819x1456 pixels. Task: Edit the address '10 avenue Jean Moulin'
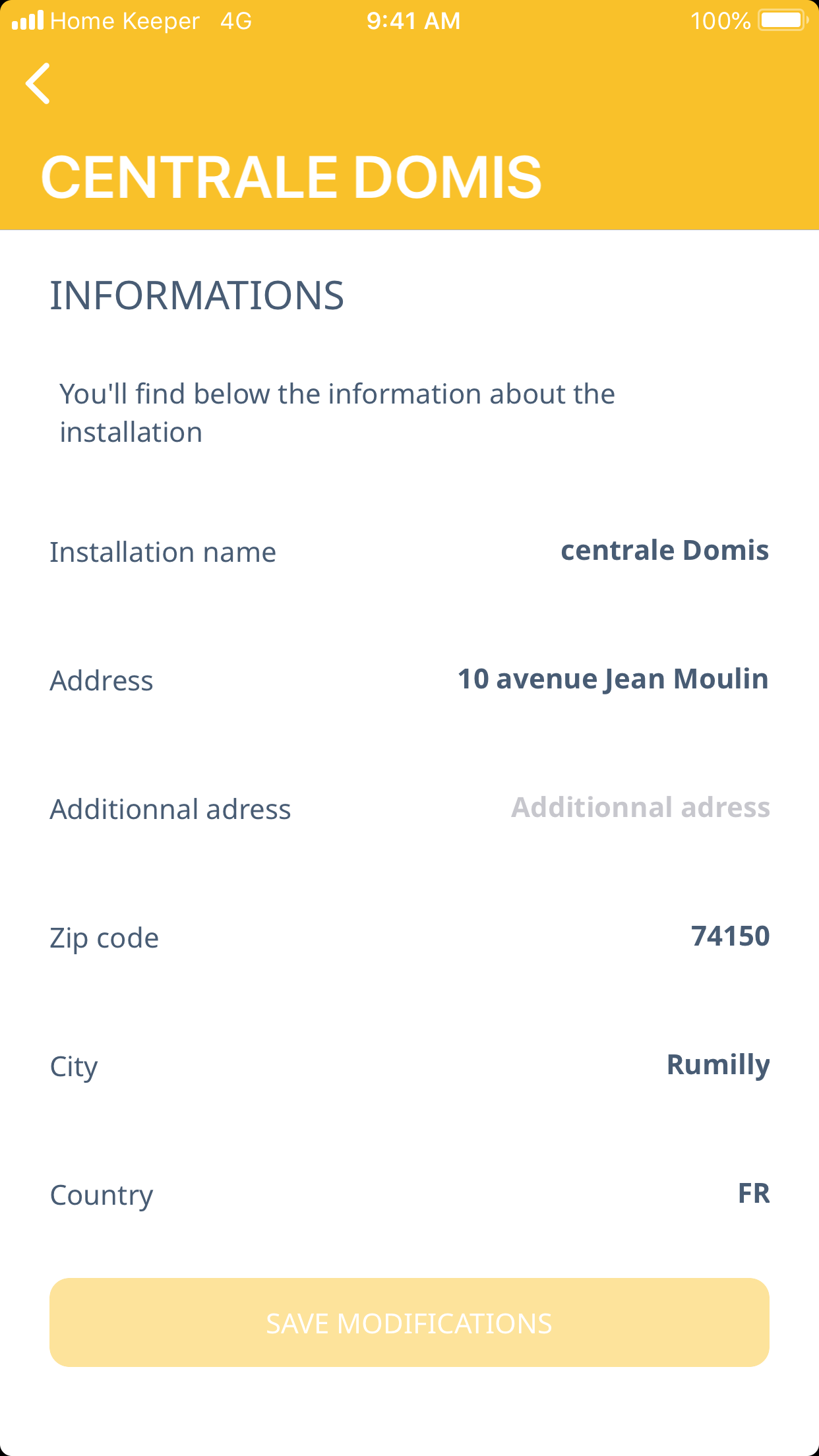tap(613, 679)
